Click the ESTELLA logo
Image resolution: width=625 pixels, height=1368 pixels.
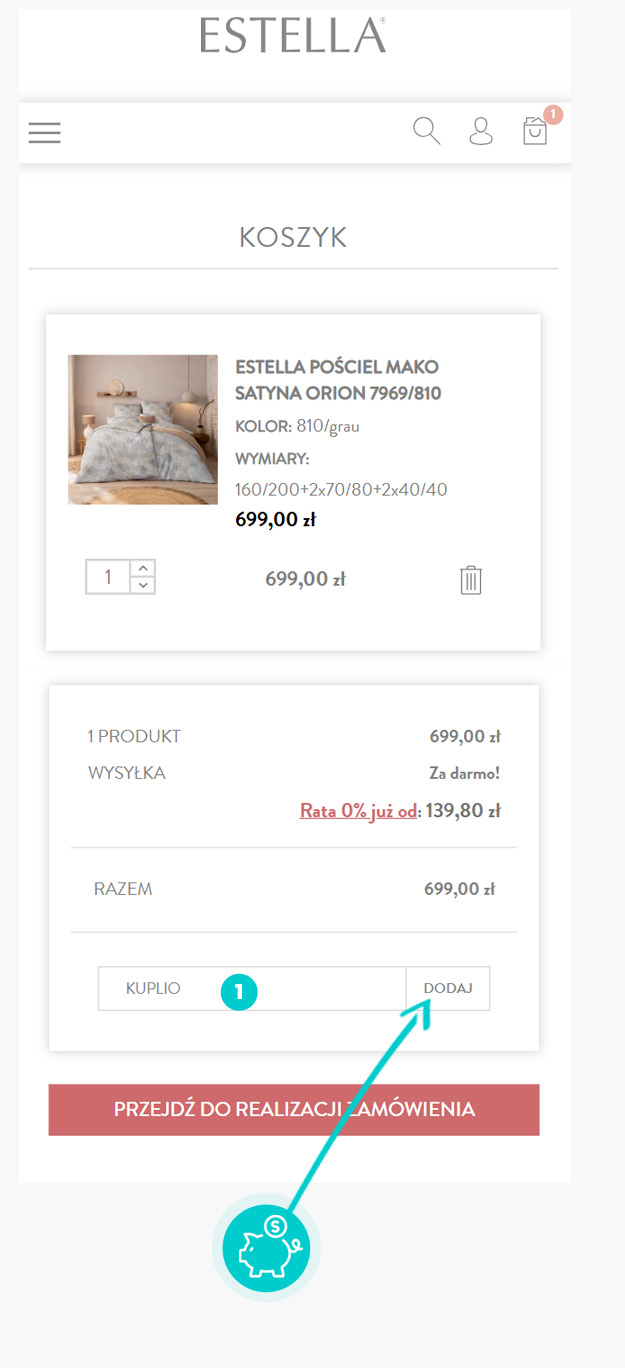pyautogui.click(x=293, y=35)
